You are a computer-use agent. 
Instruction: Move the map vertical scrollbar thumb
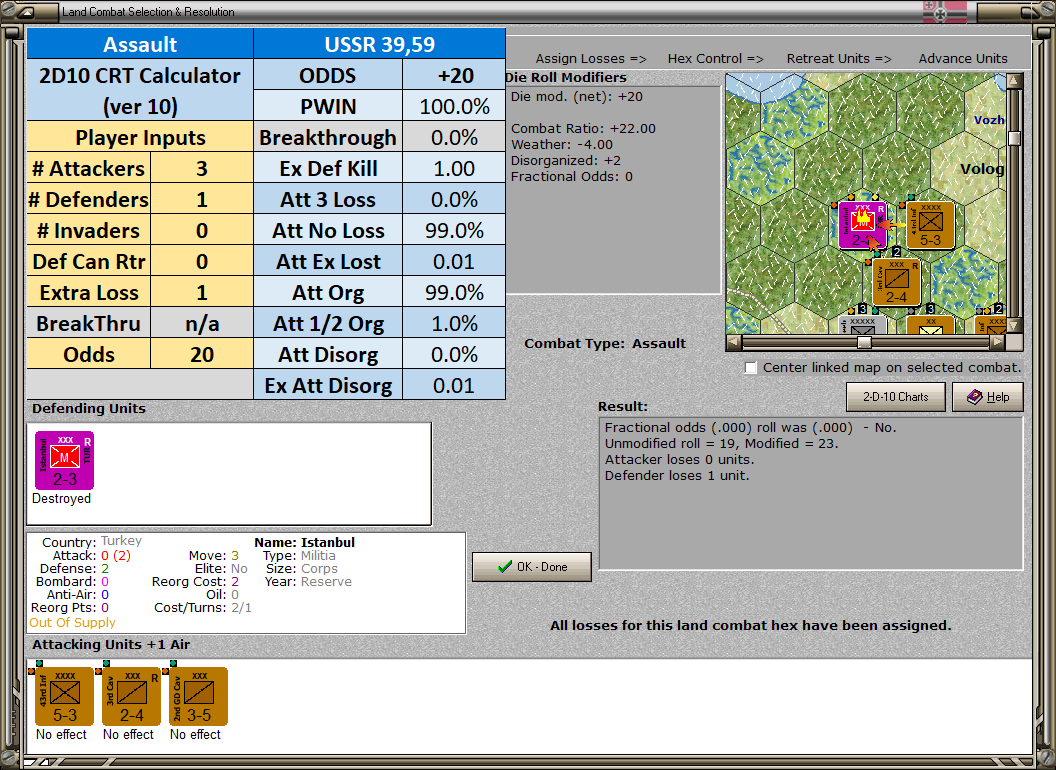[x=1014, y=139]
